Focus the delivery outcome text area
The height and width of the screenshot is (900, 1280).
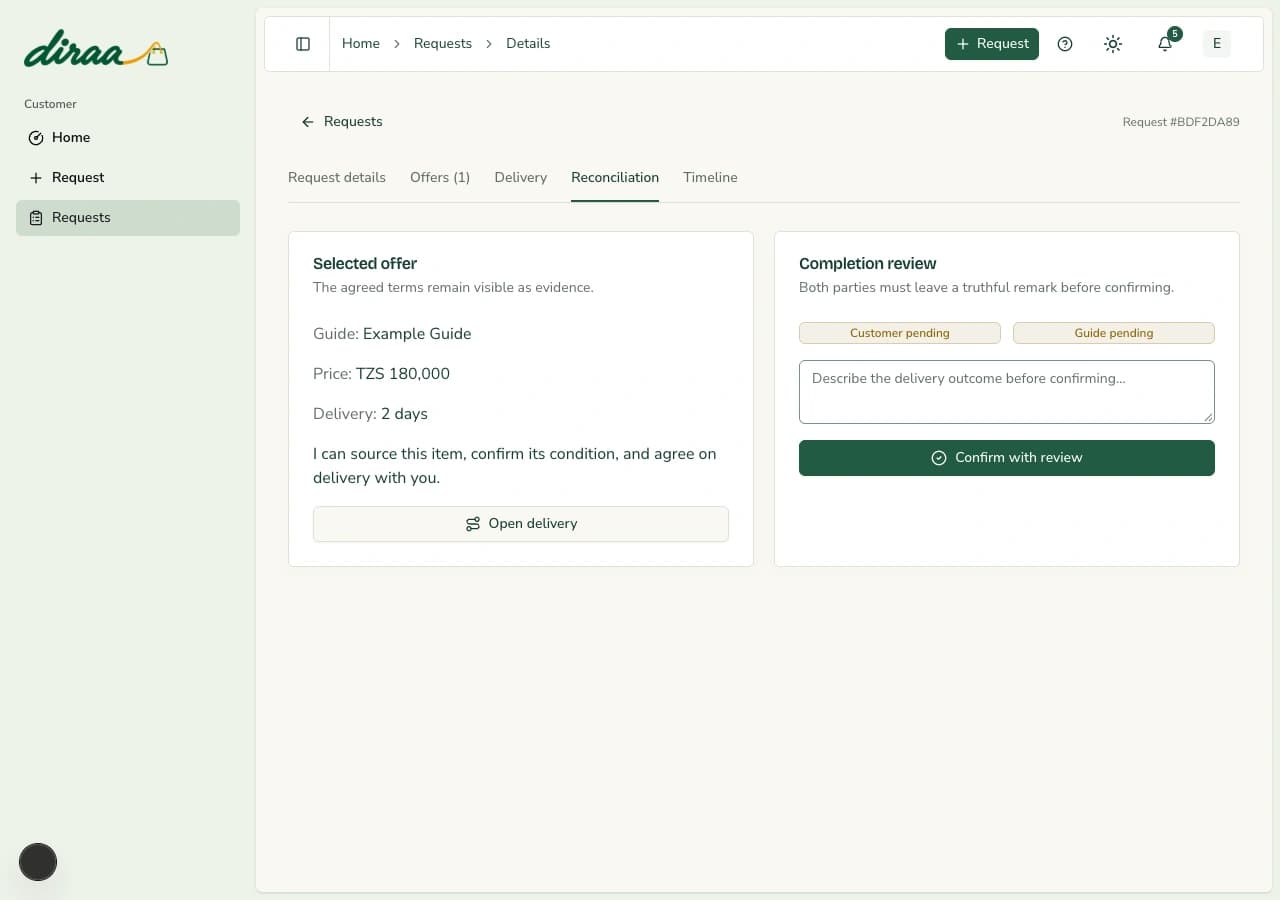click(1007, 392)
